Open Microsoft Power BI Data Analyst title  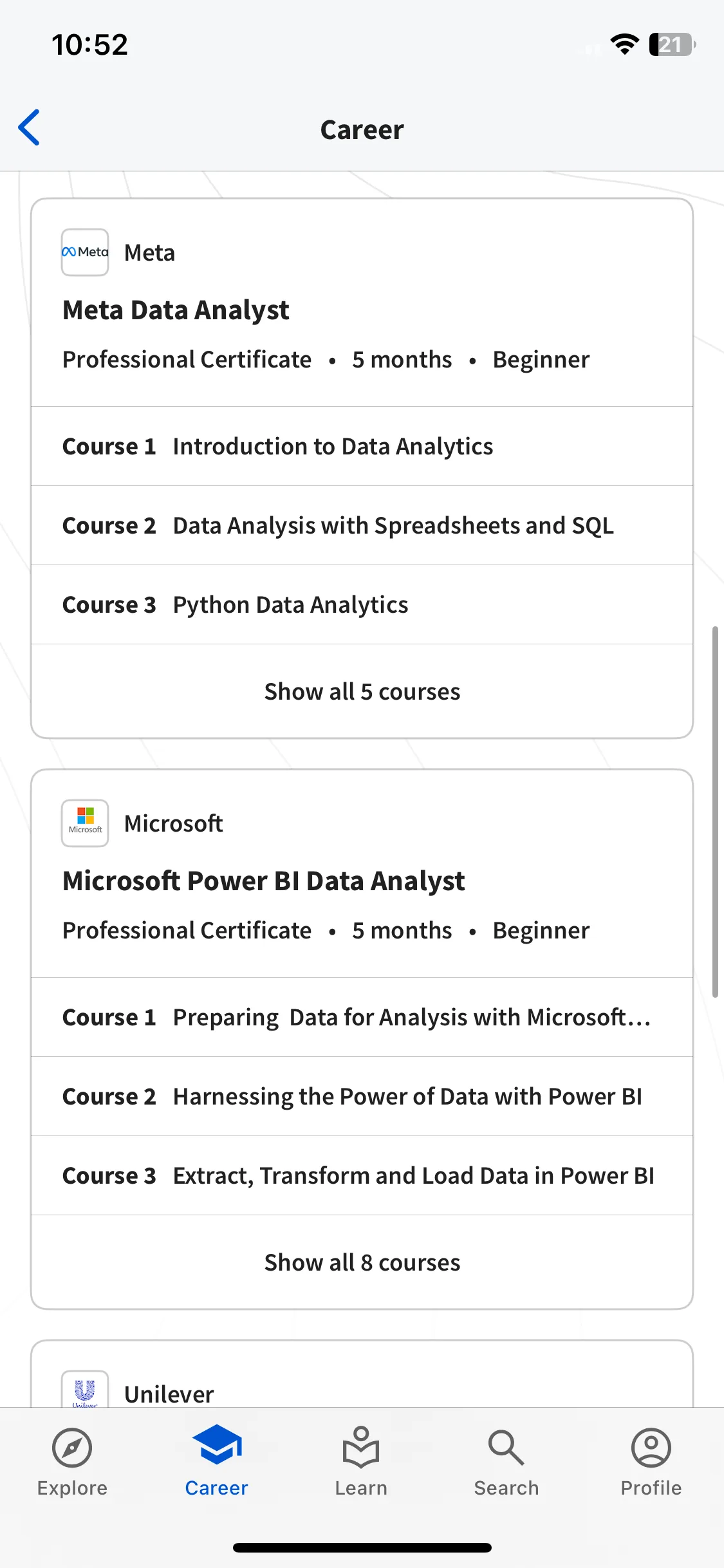pos(264,881)
